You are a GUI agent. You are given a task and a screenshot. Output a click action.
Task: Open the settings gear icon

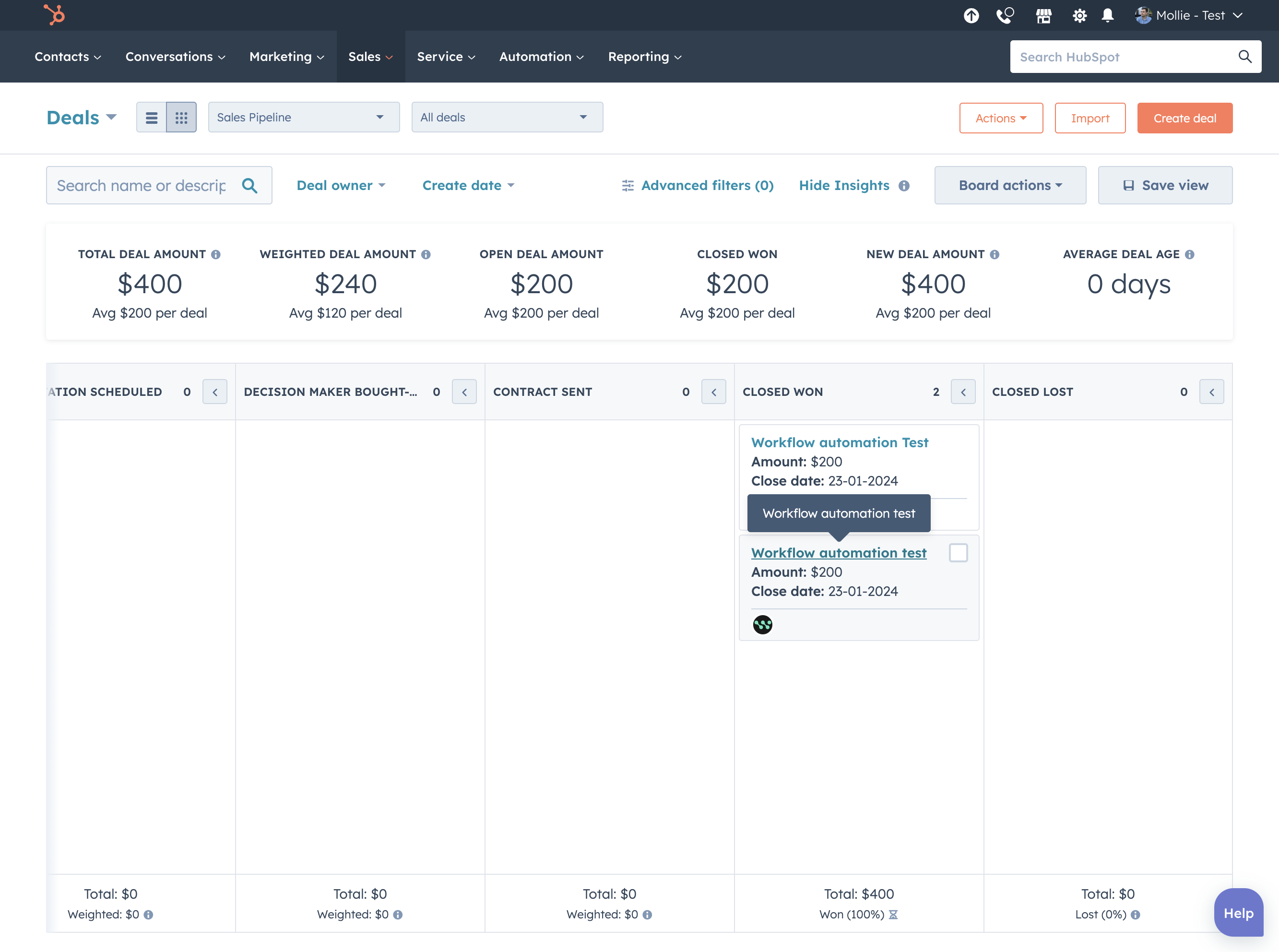click(x=1079, y=15)
